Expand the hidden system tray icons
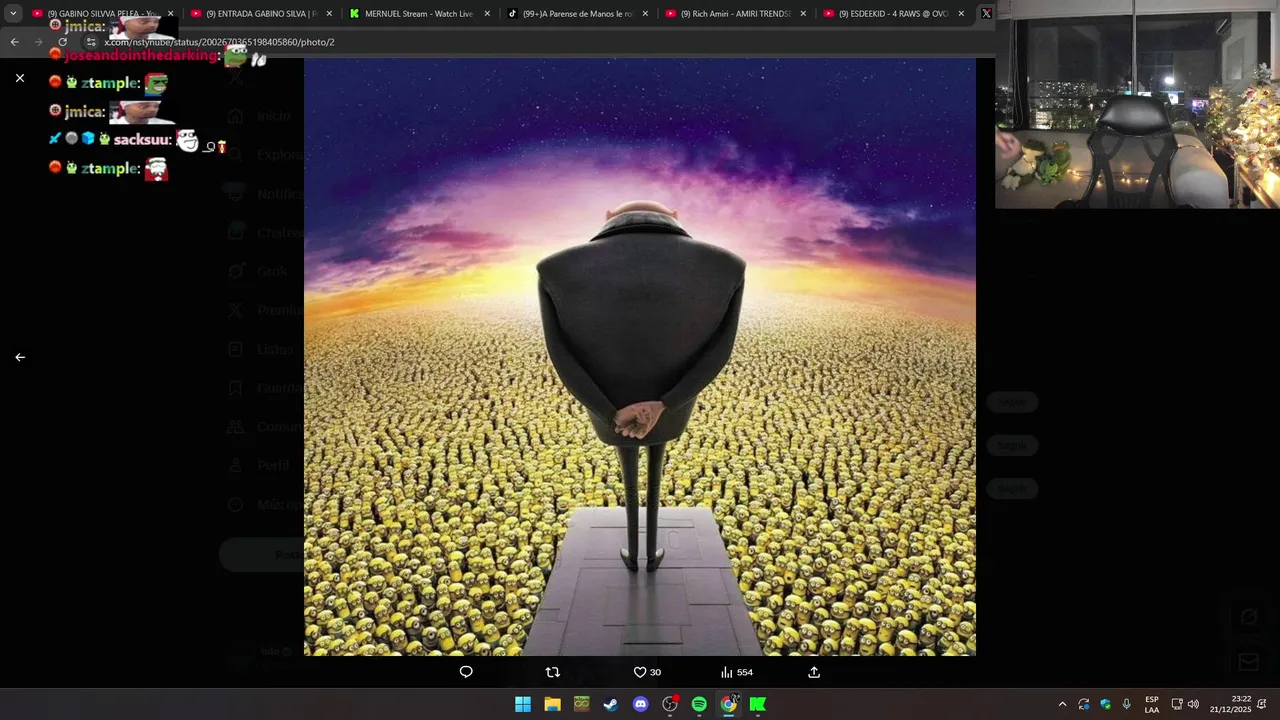1280x720 pixels. coord(1062,704)
